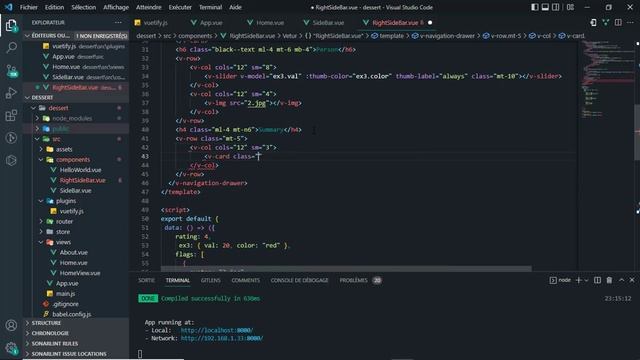The height and width of the screenshot is (360, 640).
Task: Open the Exécuter menu
Action: coord(180,7)
